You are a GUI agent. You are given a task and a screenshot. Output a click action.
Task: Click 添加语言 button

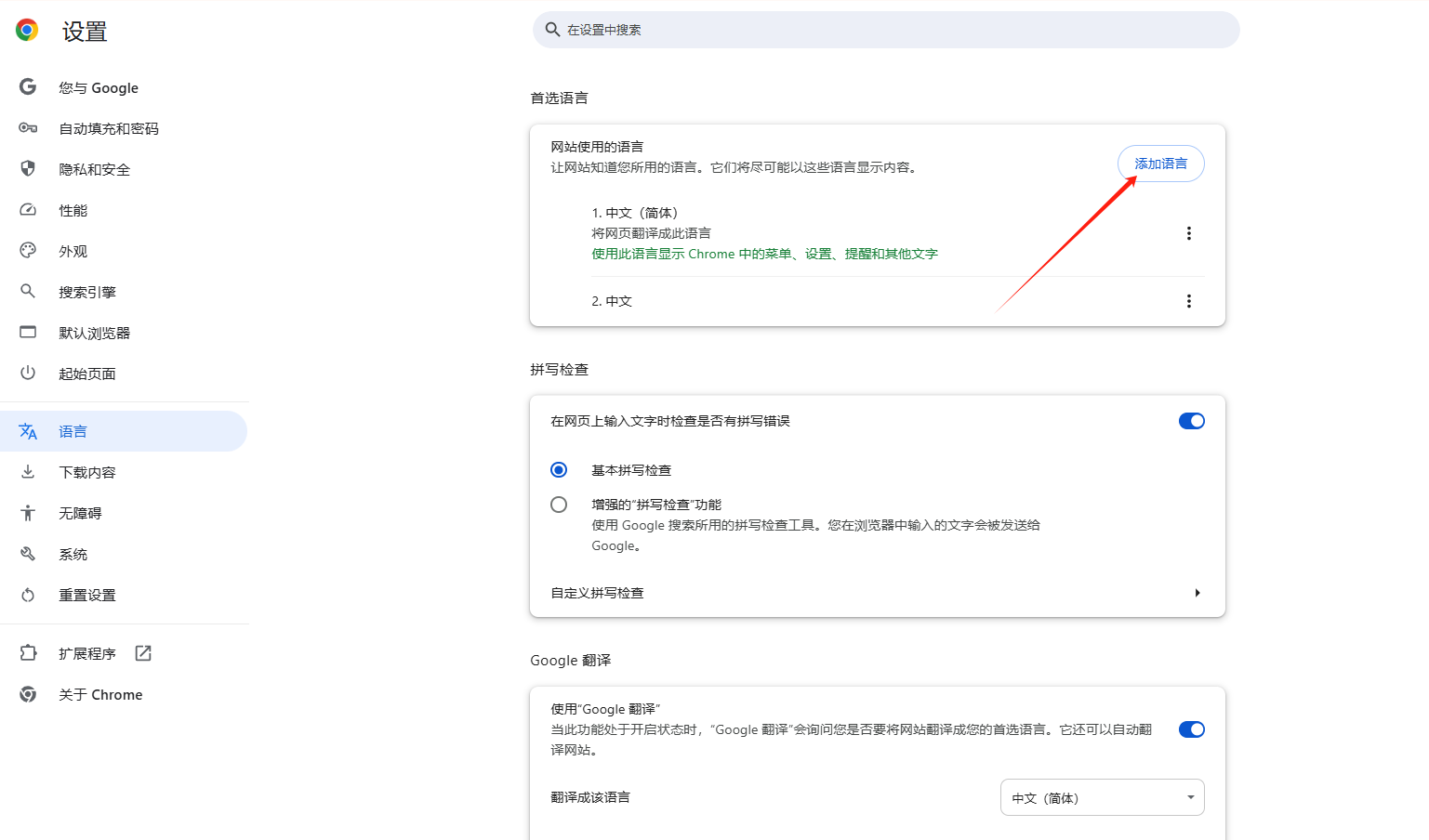[x=1160, y=164]
